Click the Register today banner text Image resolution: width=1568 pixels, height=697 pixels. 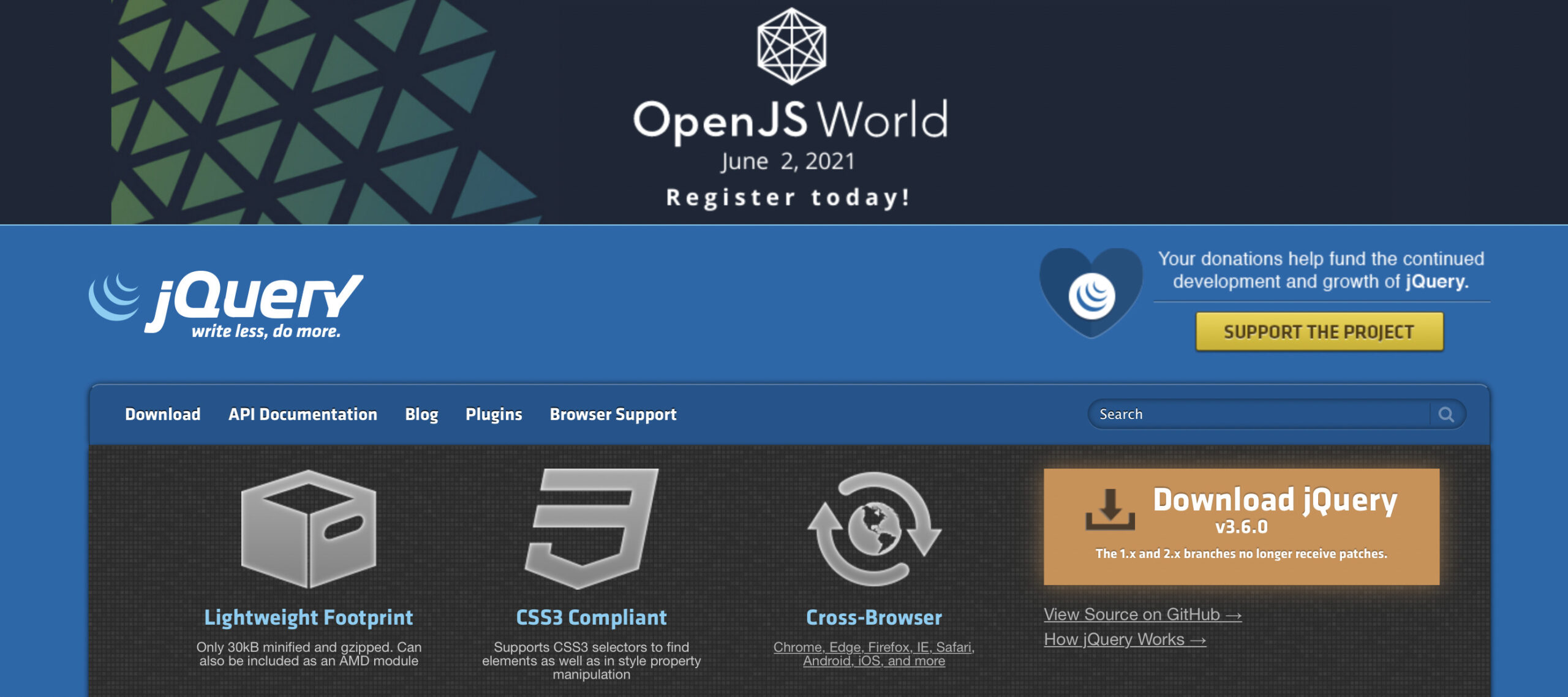click(x=788, y=198)
